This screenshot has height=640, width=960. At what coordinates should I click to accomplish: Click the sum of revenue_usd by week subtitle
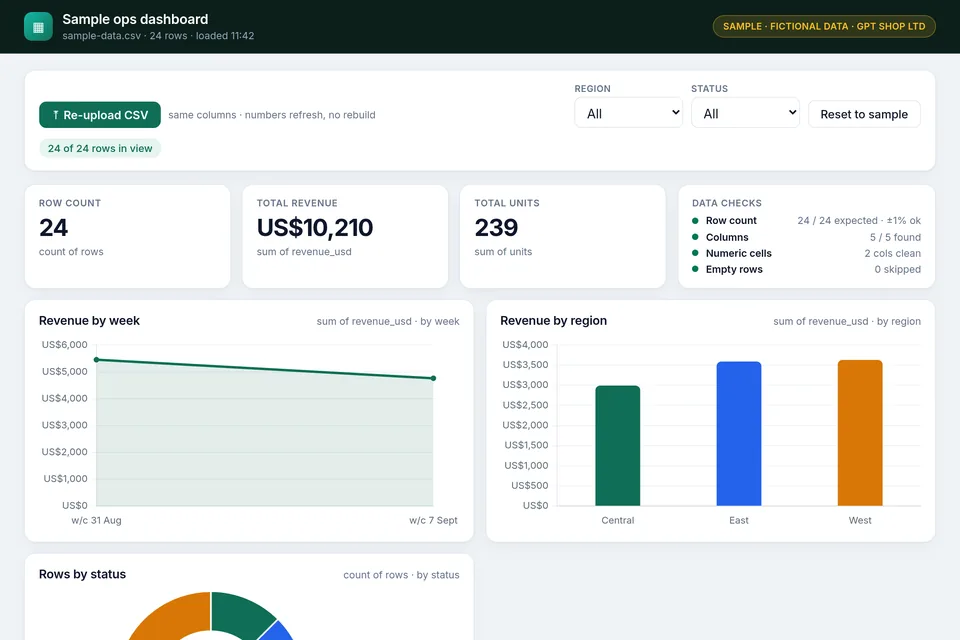[388, 321]
